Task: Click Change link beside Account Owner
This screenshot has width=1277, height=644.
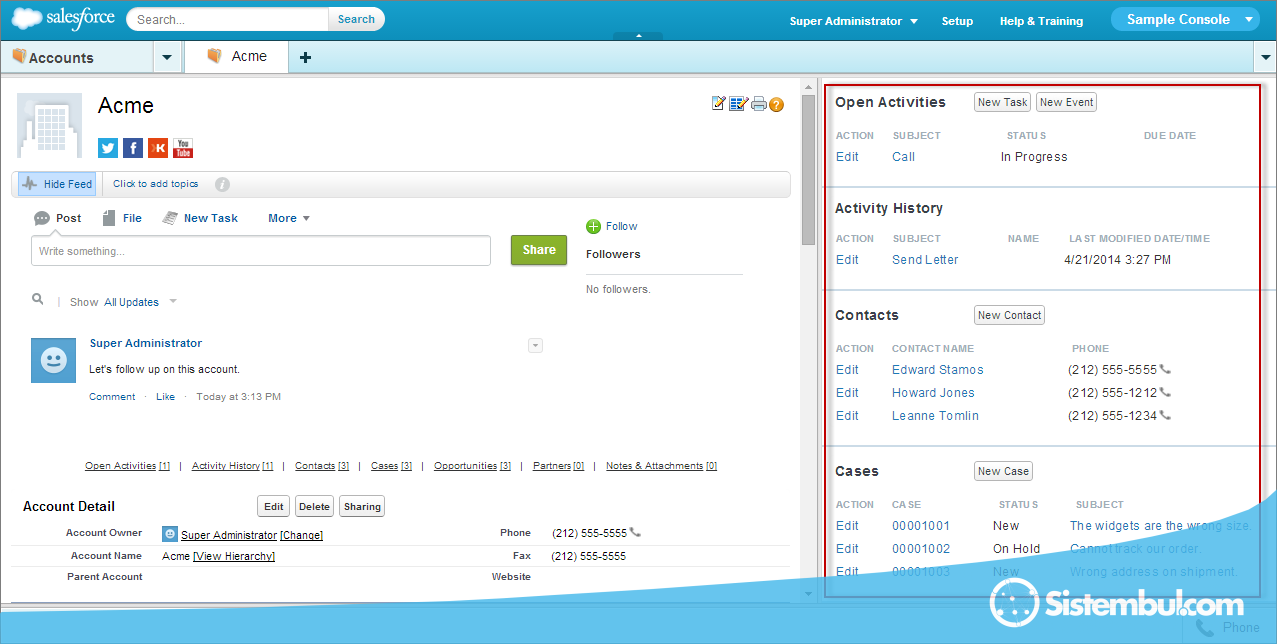Action: [x=301, y=535]
